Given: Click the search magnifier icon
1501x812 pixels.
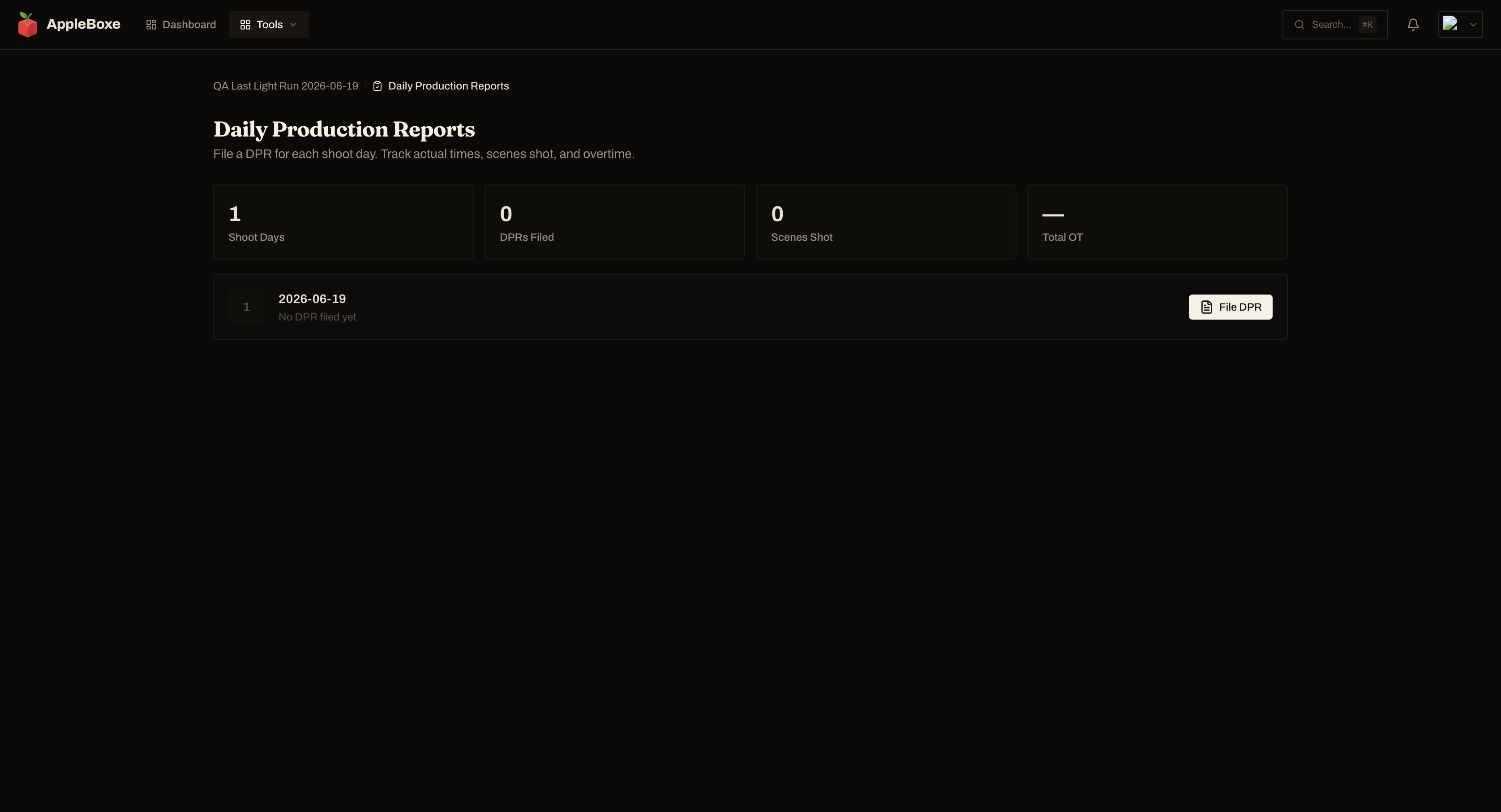Looking at the screenshot, I should (x=1299, y=25).
